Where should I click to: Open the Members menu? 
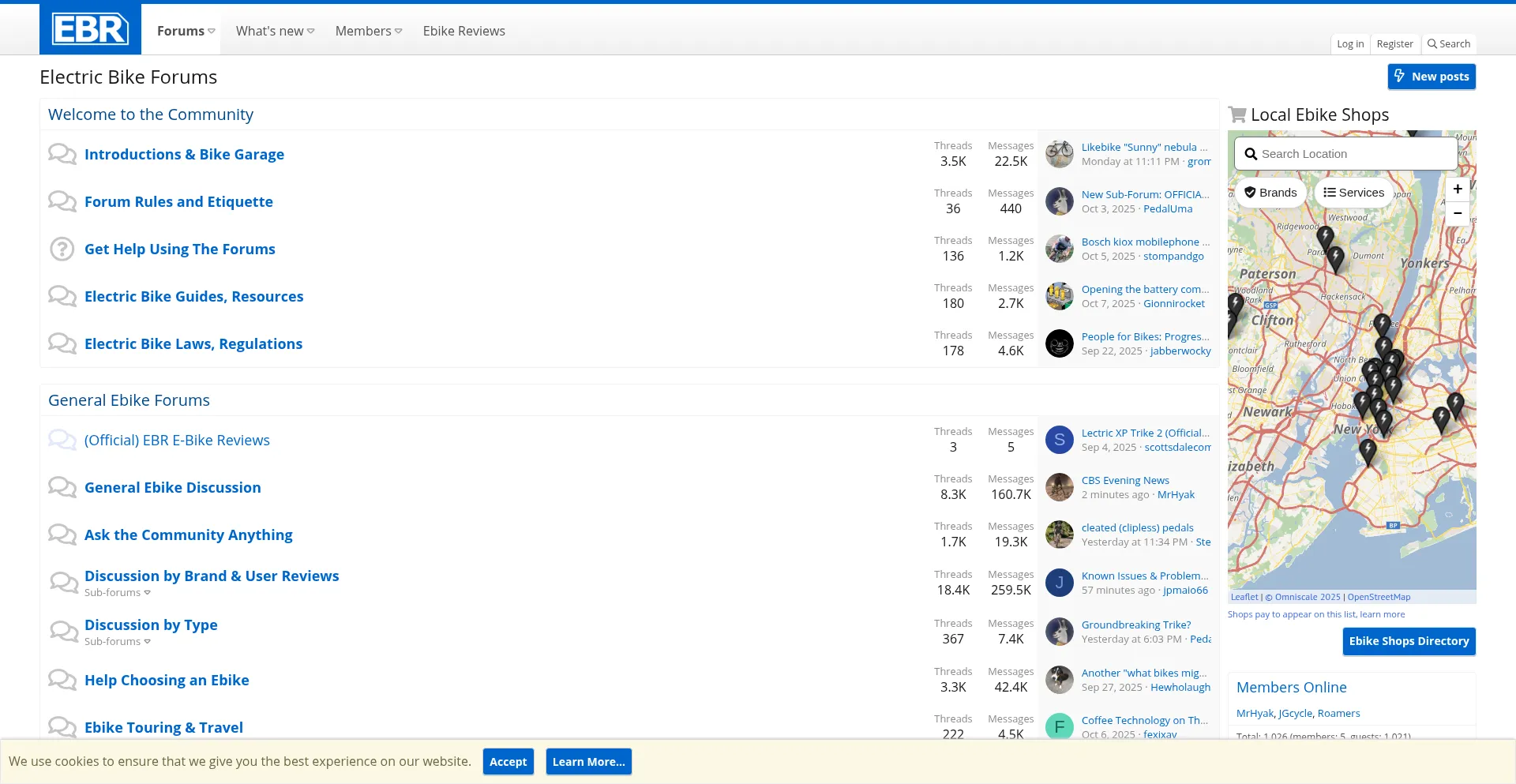[368, 31]
